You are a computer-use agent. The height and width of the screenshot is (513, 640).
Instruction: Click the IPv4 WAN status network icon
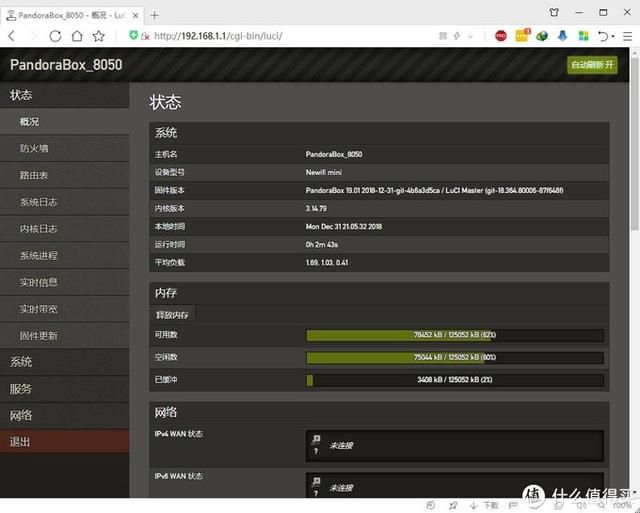click(316, 440)
